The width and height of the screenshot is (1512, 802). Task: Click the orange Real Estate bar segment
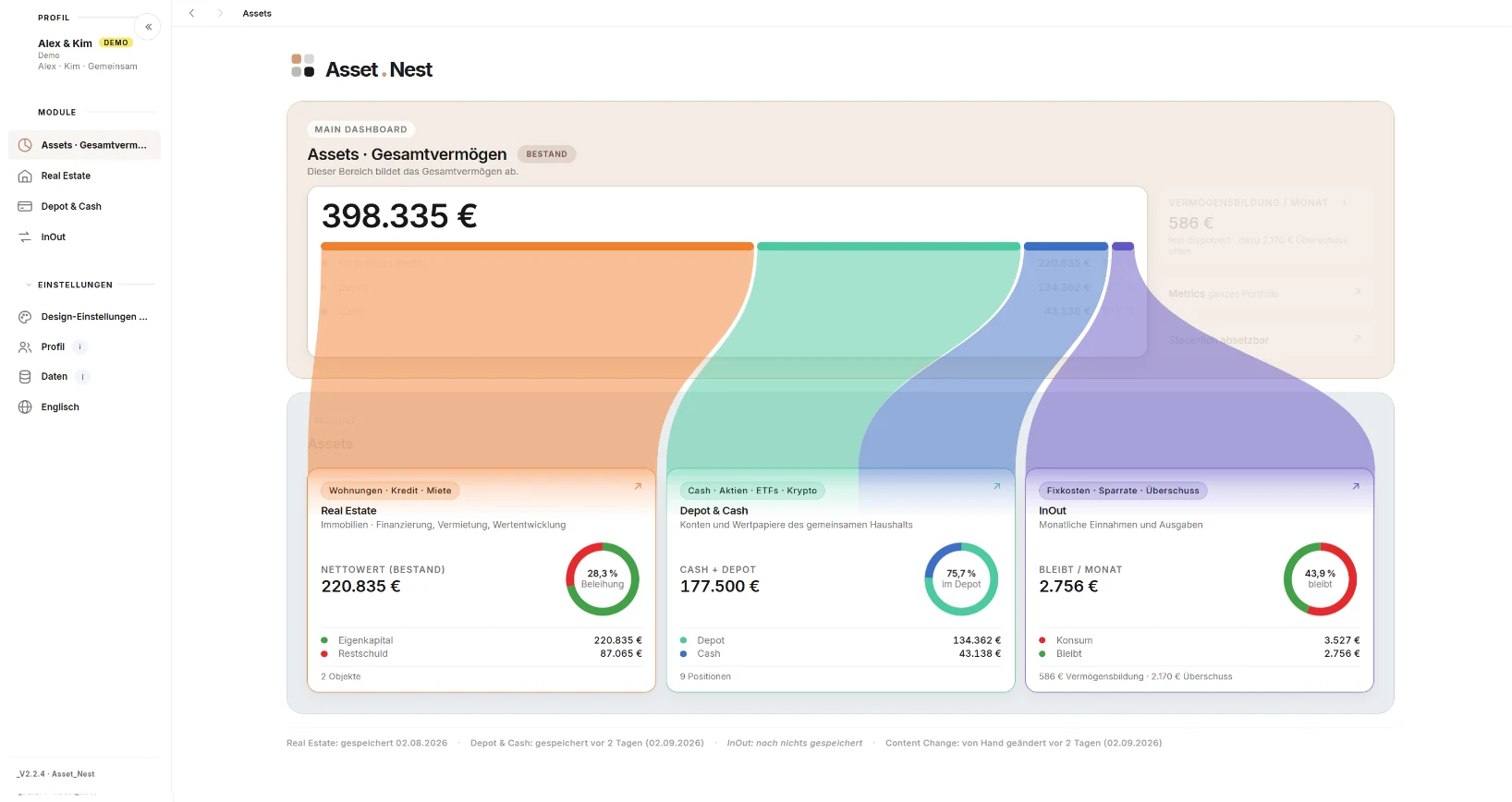coord(537,247)
